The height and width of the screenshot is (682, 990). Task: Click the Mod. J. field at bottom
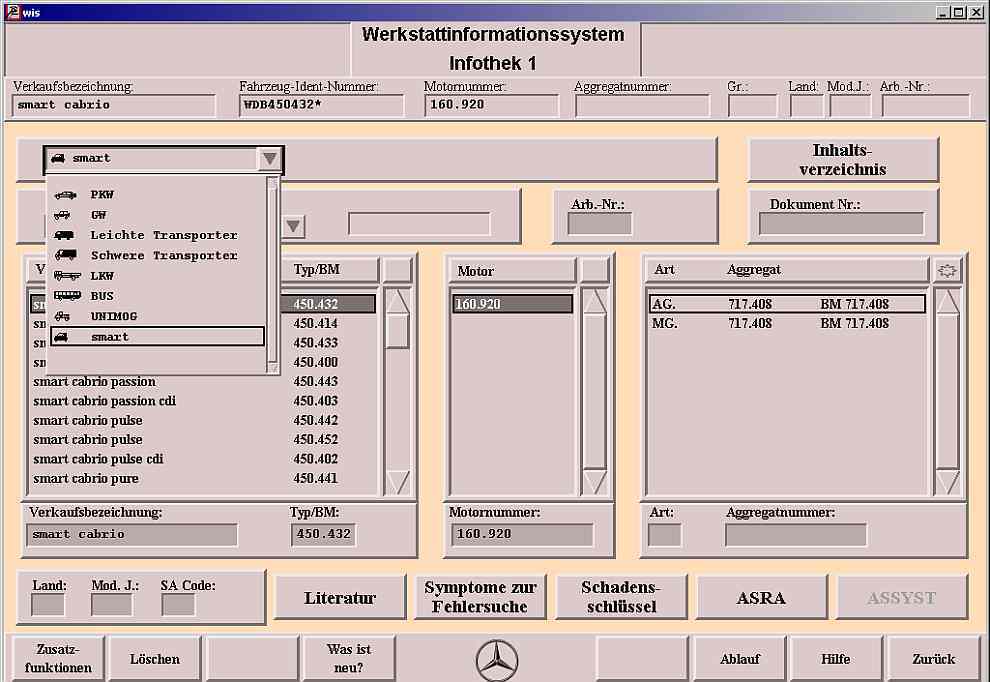tap(111, 605)
